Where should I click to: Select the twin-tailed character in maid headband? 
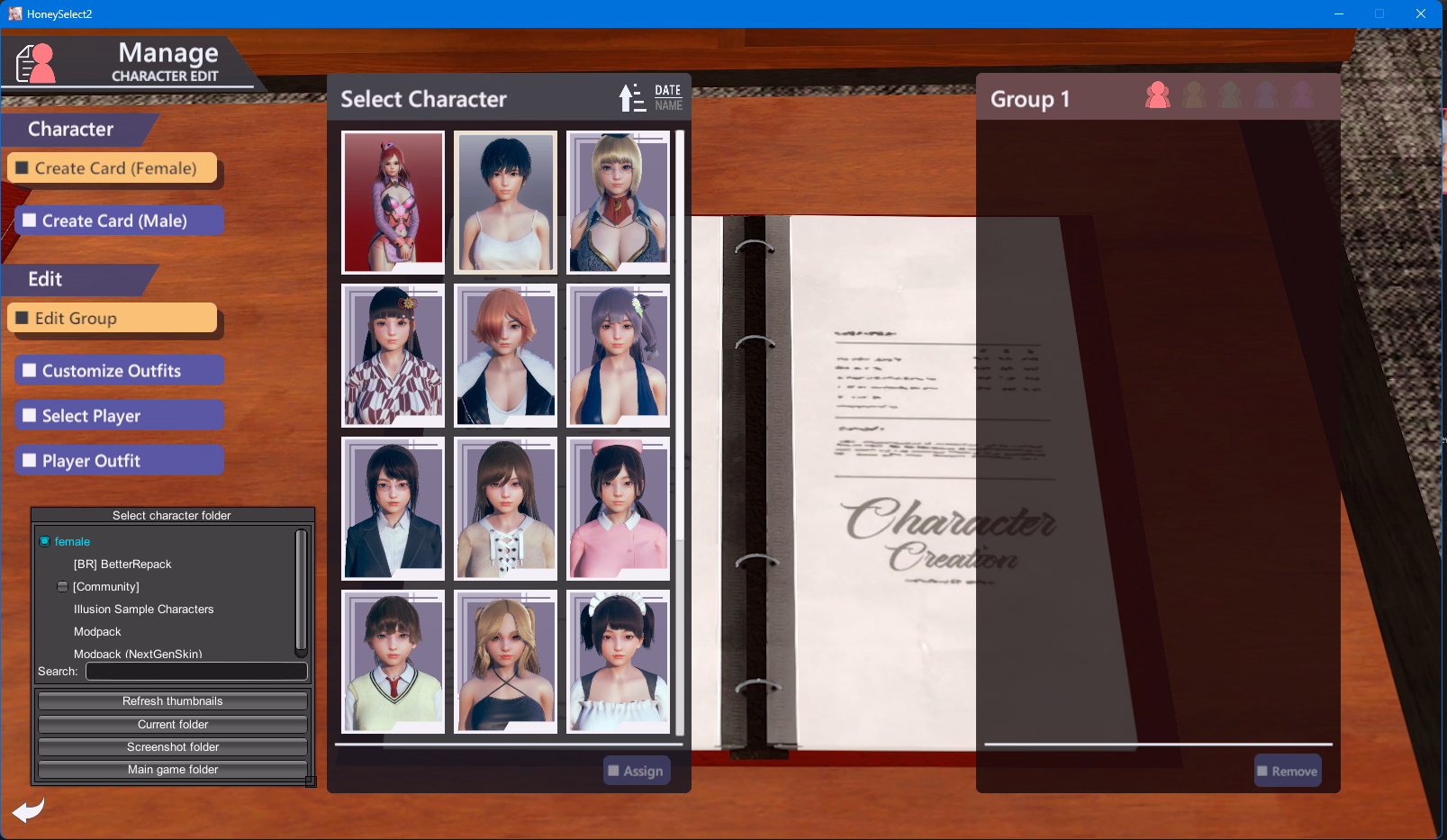pos(618,662)
